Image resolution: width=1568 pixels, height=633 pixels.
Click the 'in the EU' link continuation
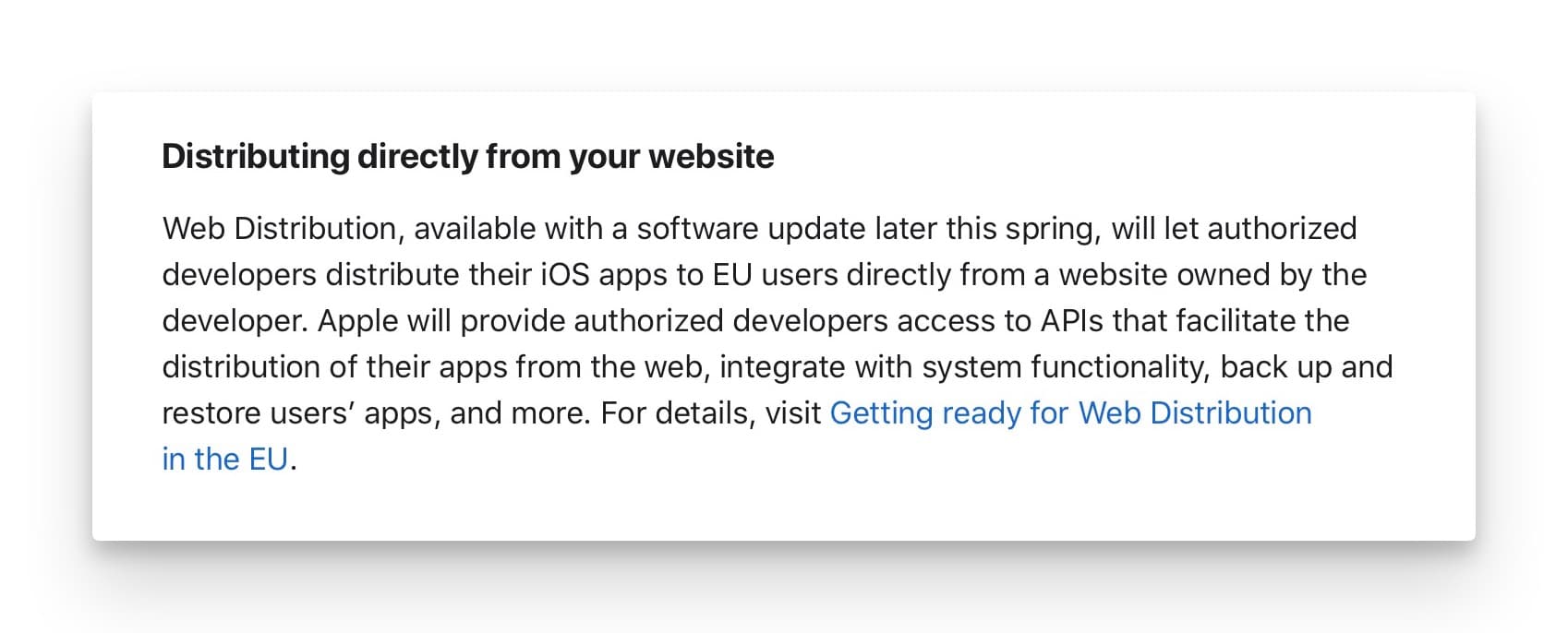coord(225,459)
